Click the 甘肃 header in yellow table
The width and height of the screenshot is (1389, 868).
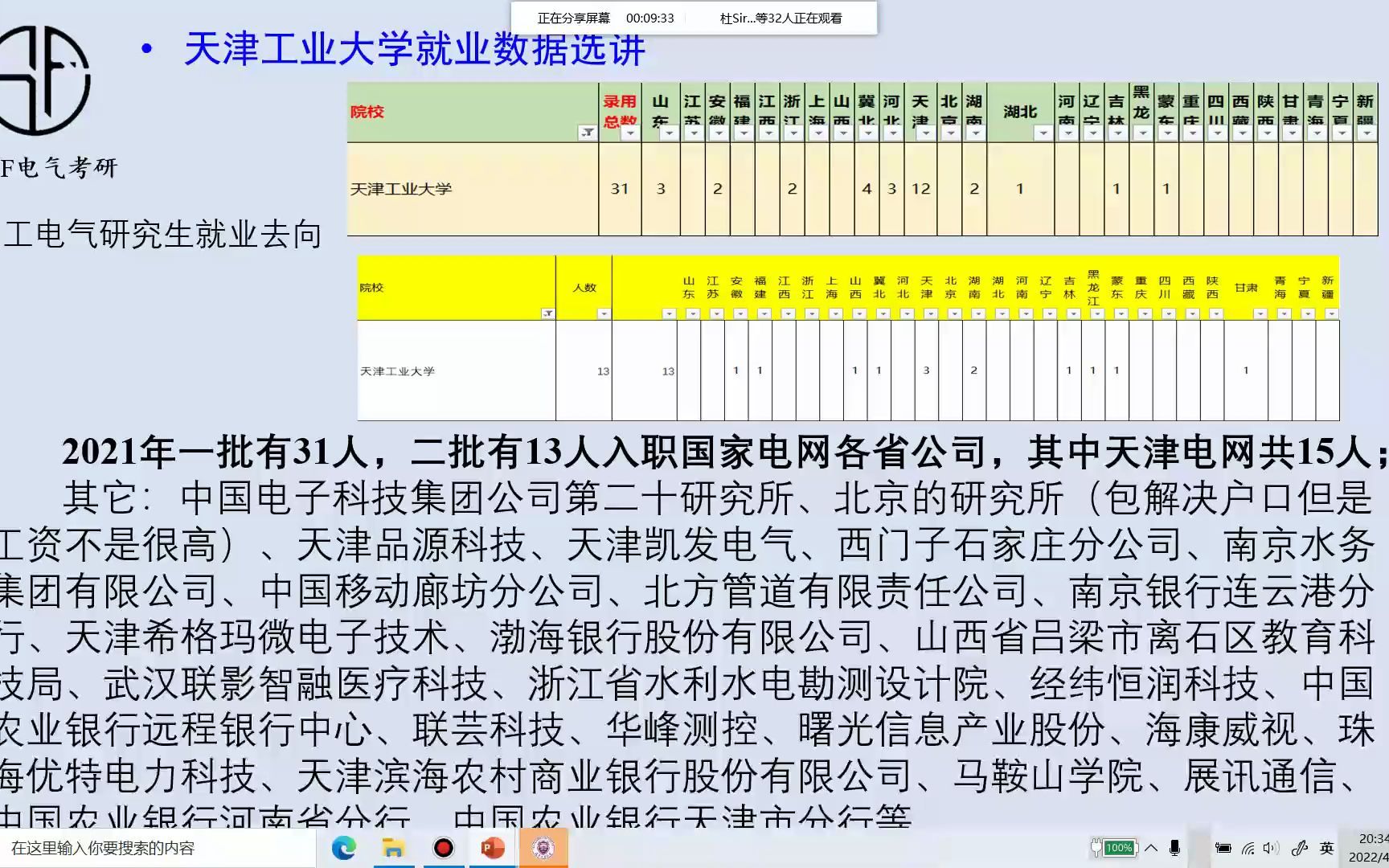(1246, 288)
